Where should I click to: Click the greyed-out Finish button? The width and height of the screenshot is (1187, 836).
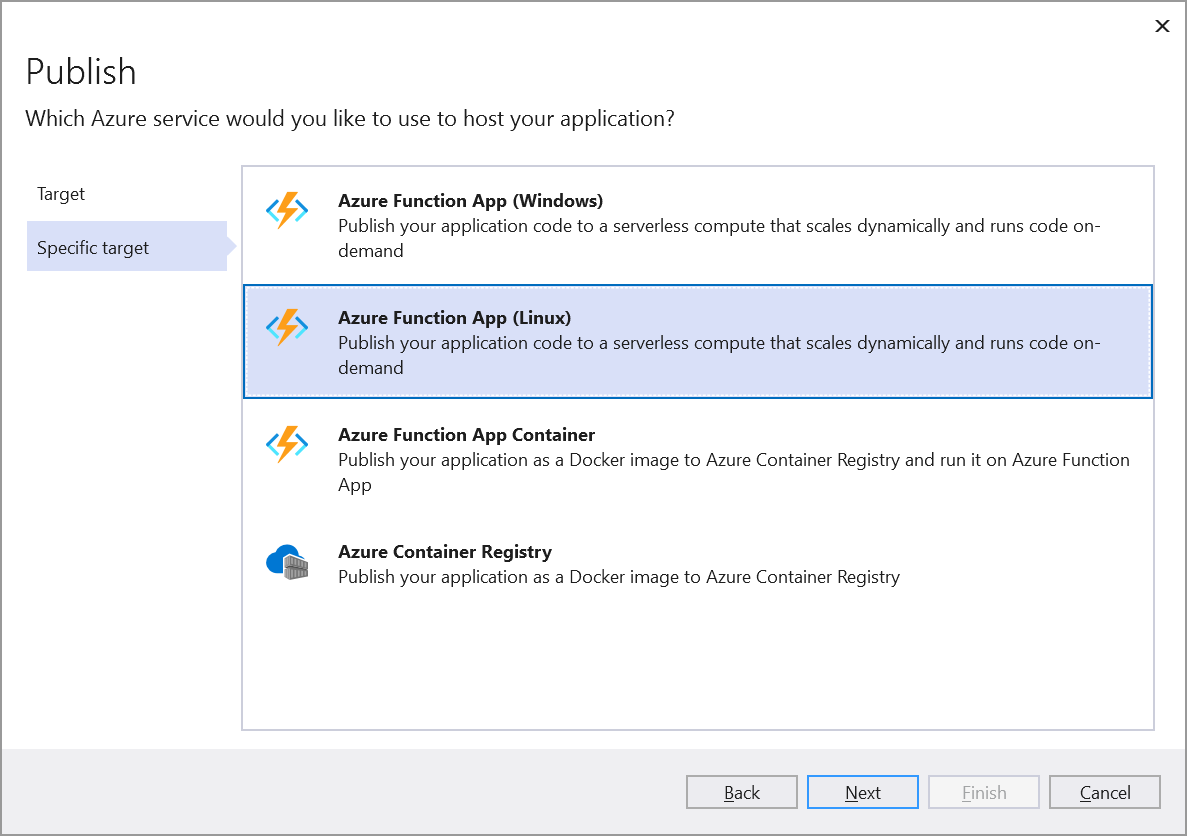click(984, 793)
